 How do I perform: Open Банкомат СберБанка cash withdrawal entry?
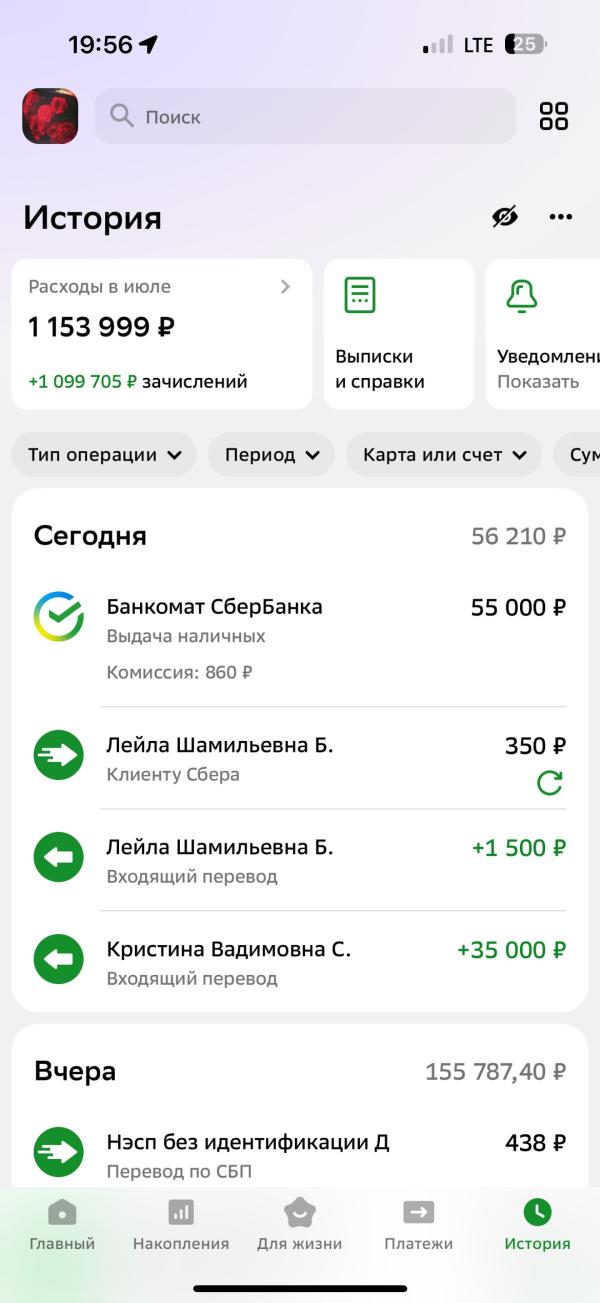click(300, 638)
